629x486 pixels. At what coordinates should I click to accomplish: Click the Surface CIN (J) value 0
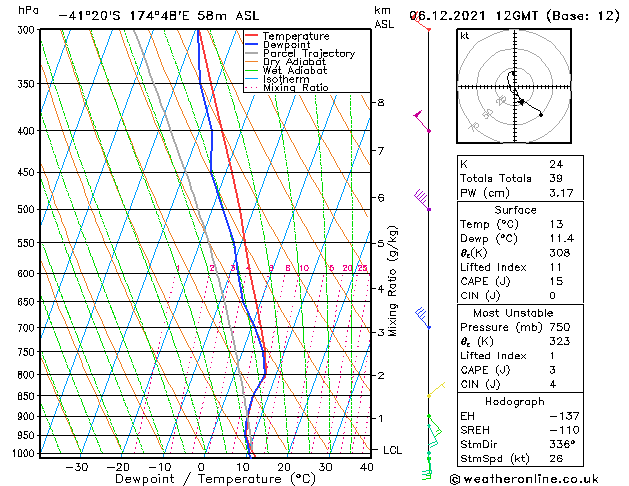pos(552,296)
